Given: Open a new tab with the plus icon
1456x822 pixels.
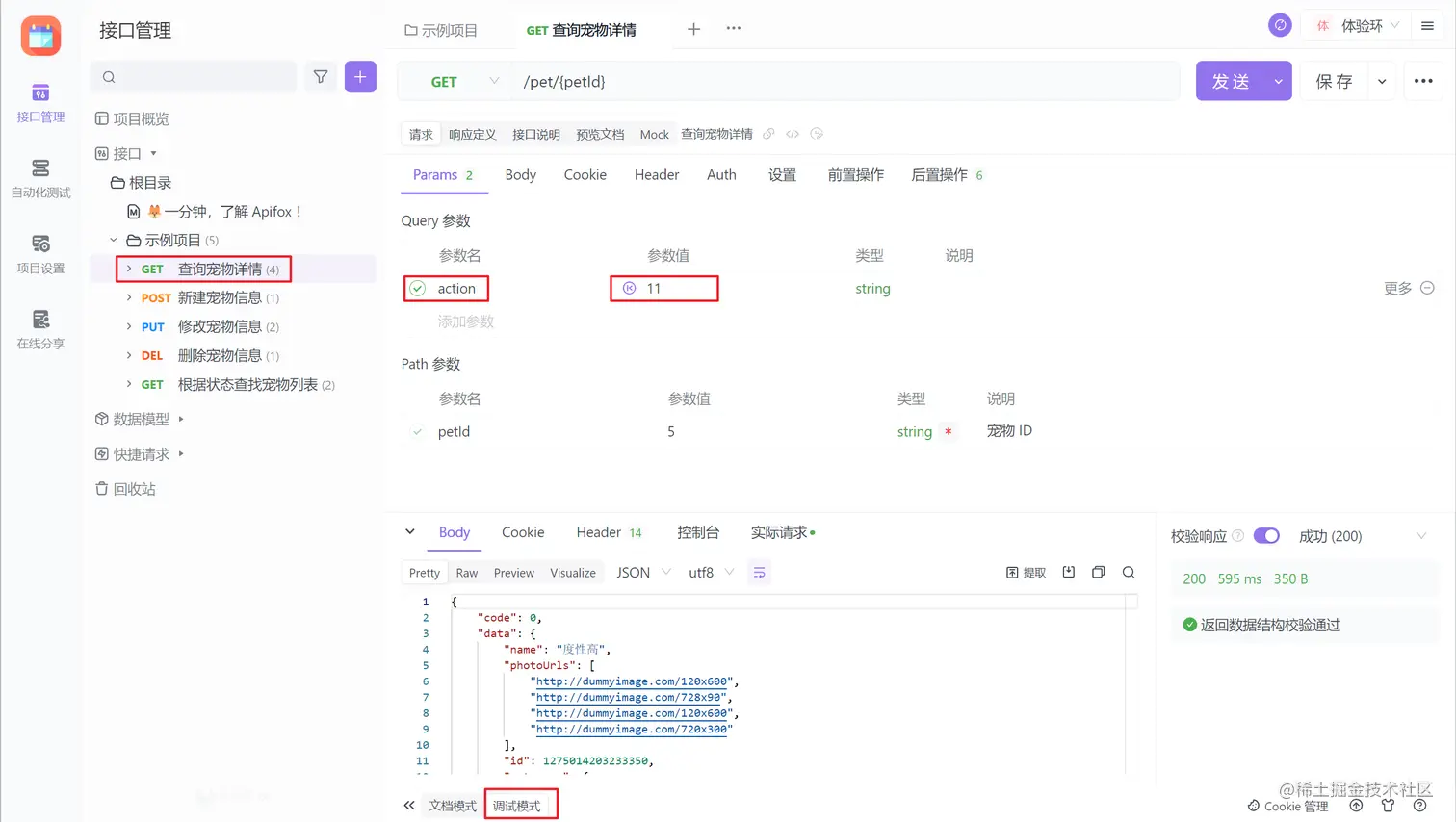Looking at the screenshot, I should point(693,29).
